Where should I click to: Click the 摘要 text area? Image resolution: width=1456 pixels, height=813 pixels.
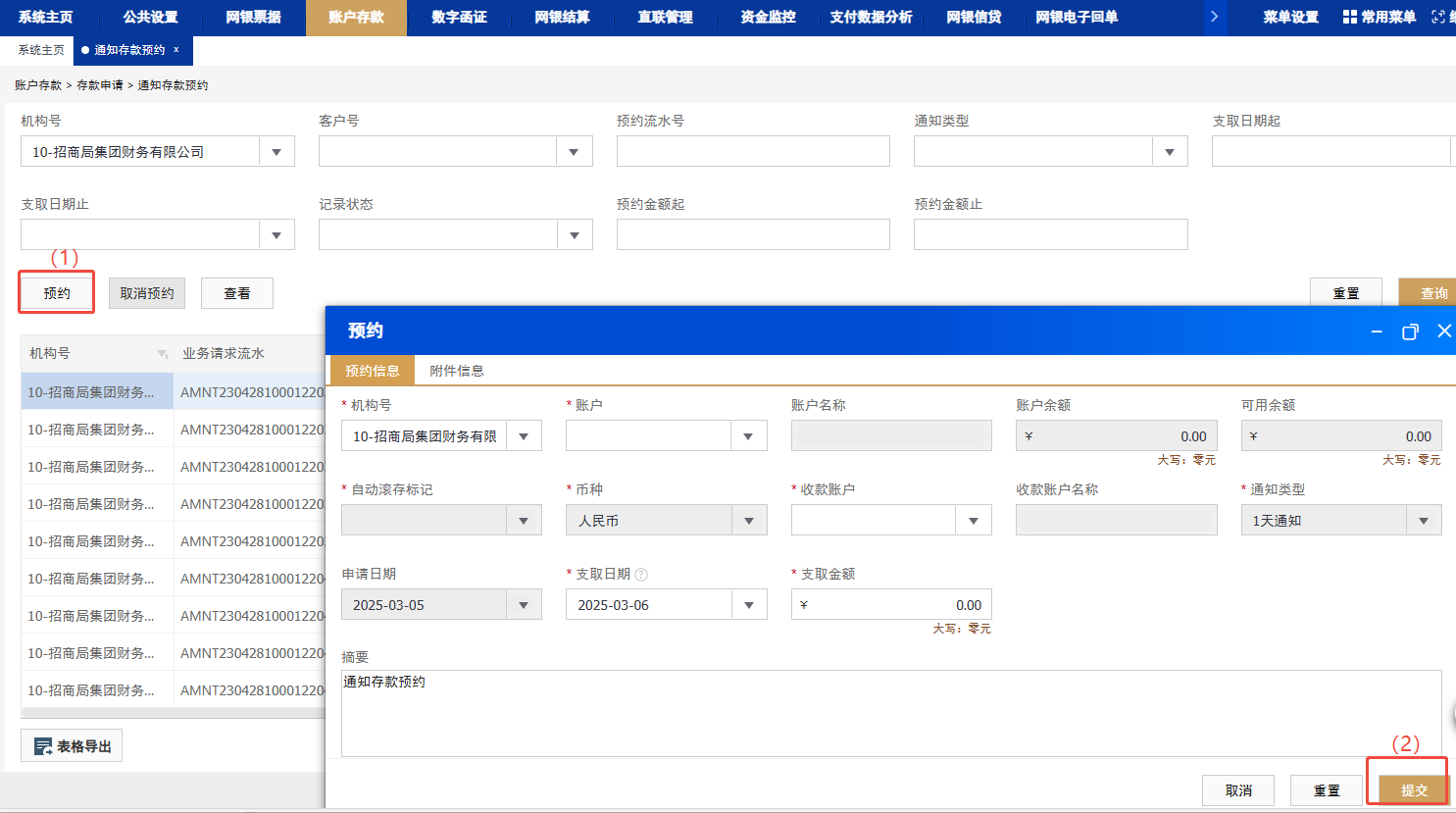coord(890,713)
